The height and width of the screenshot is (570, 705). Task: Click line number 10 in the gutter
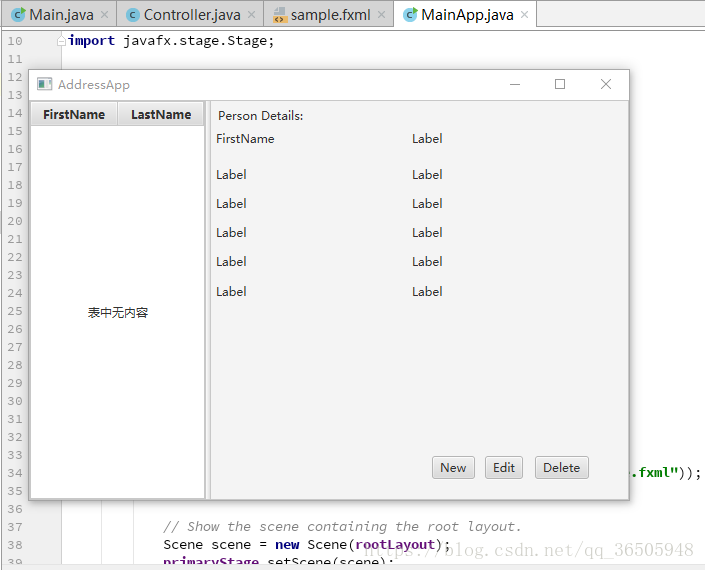tap(15, 41)
